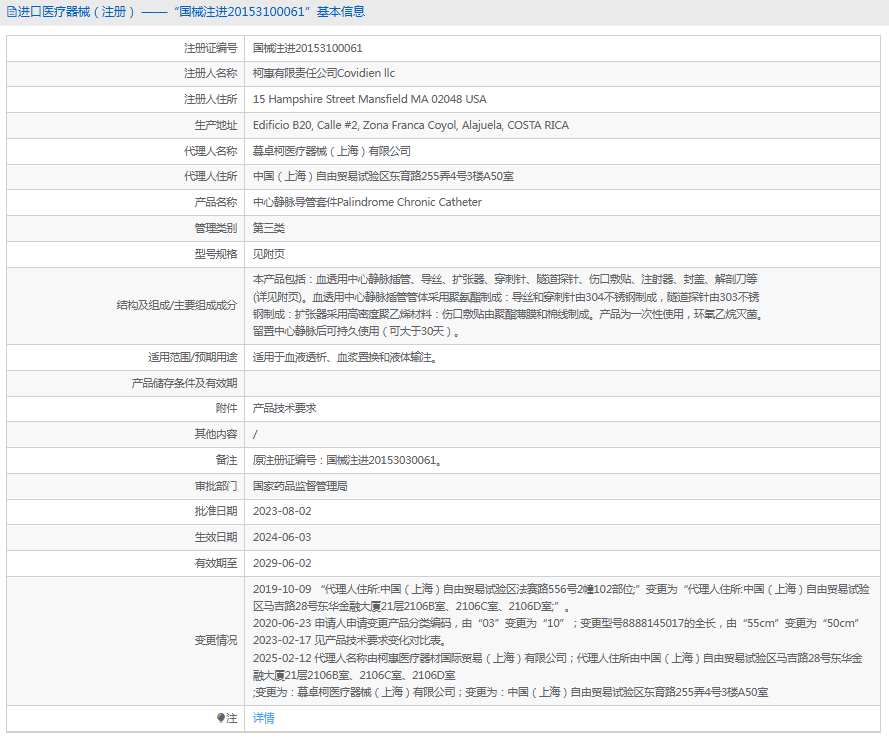
Task: Select management class 第三类 value
Action: pyautogui.click(x=269, y=228)
